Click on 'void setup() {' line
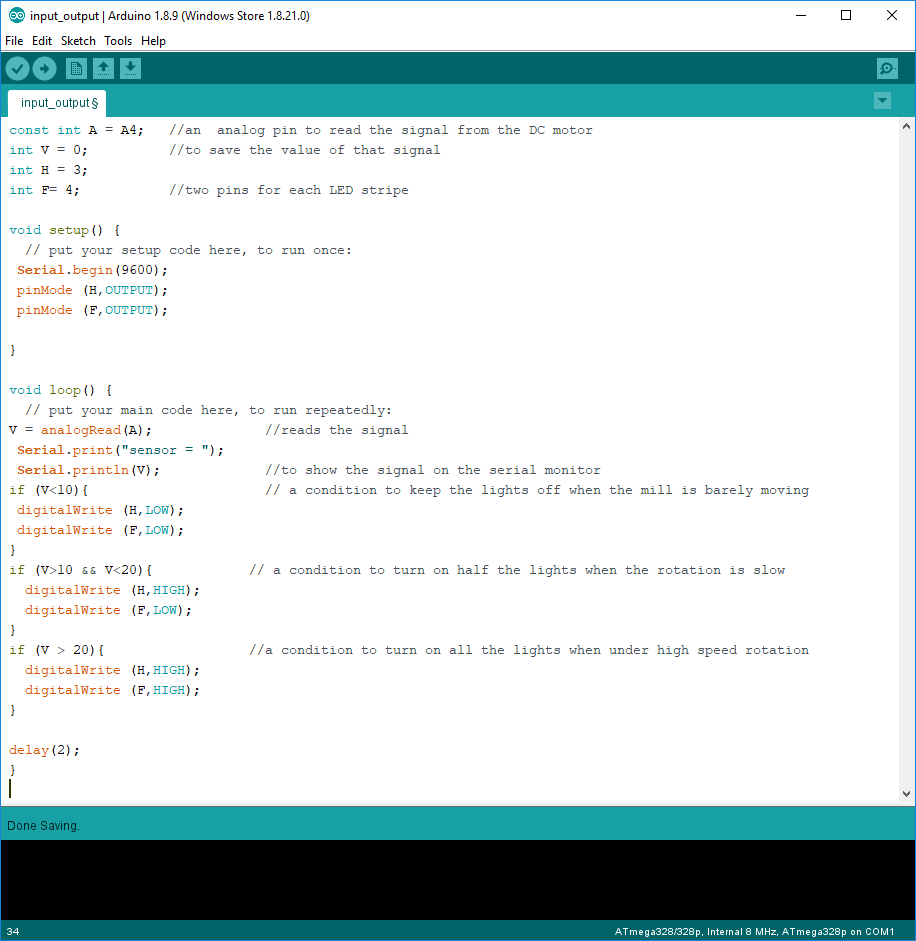Viewport: 916px width, 941px height. click(65, 230)
